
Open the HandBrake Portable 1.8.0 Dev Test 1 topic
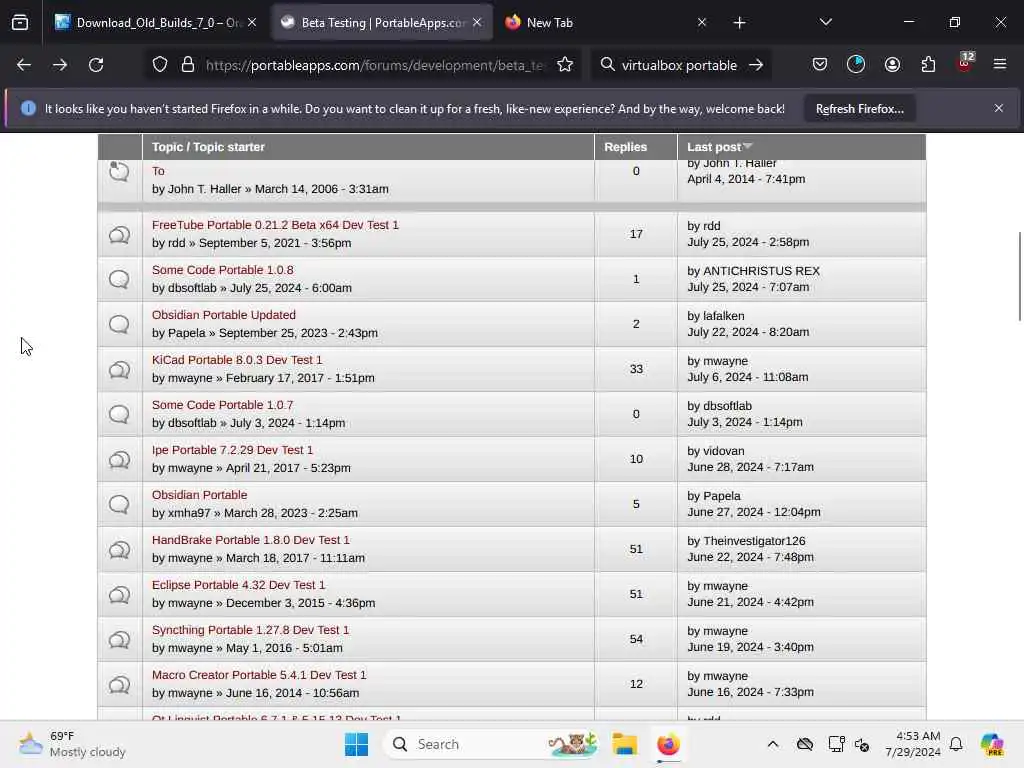[x=251, y=540]
